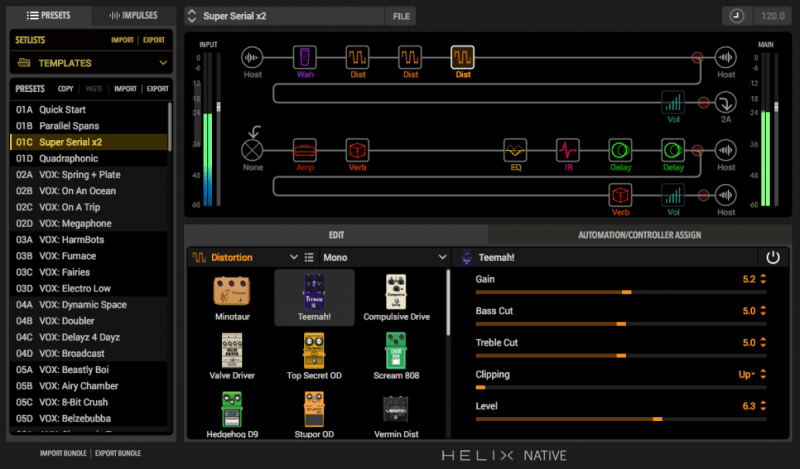The image size is (800, 469).
Task: Click the path 2B Host output block
Action: pos(726,195)
